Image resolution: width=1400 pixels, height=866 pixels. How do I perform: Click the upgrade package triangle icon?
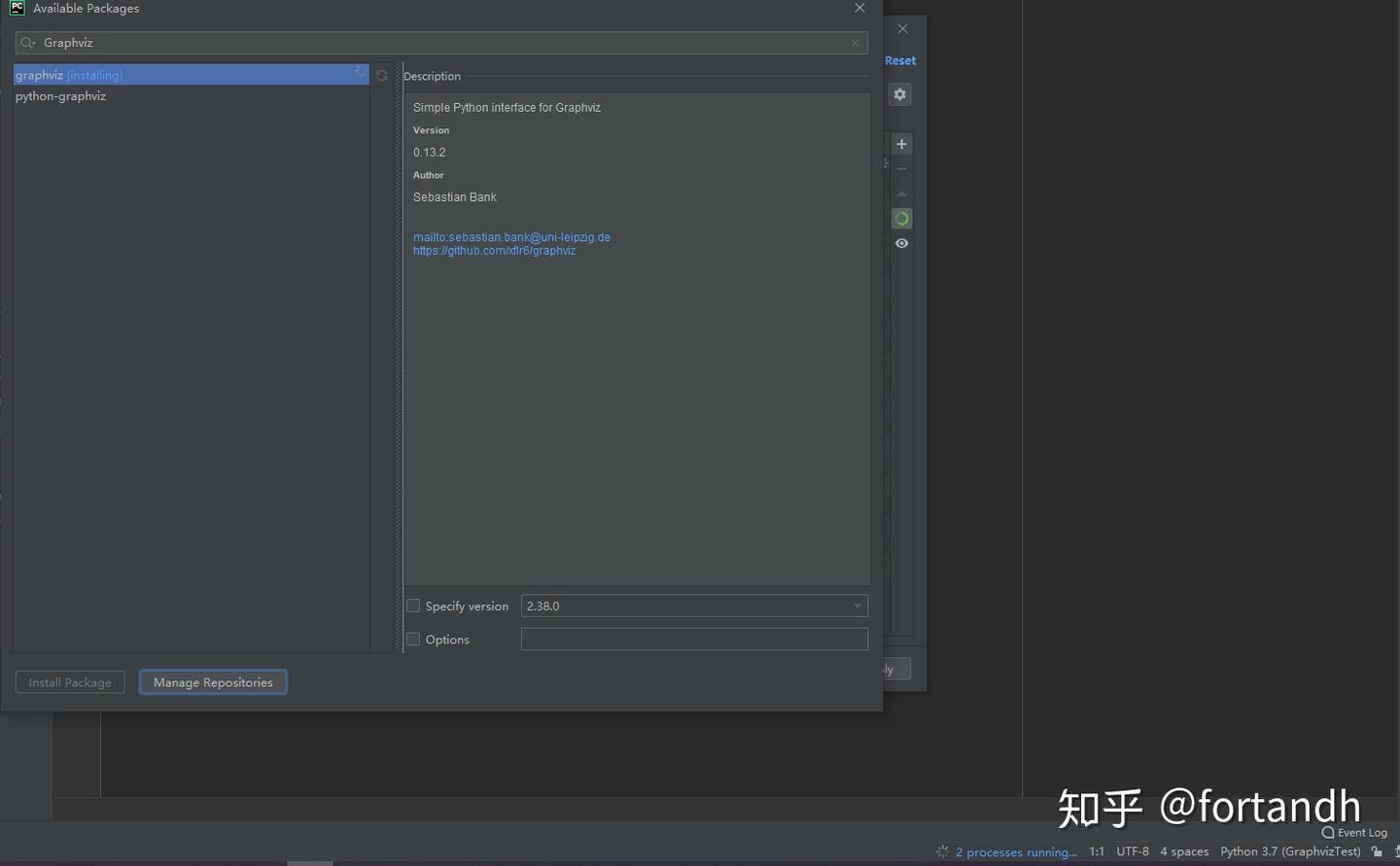coord(901,192)
